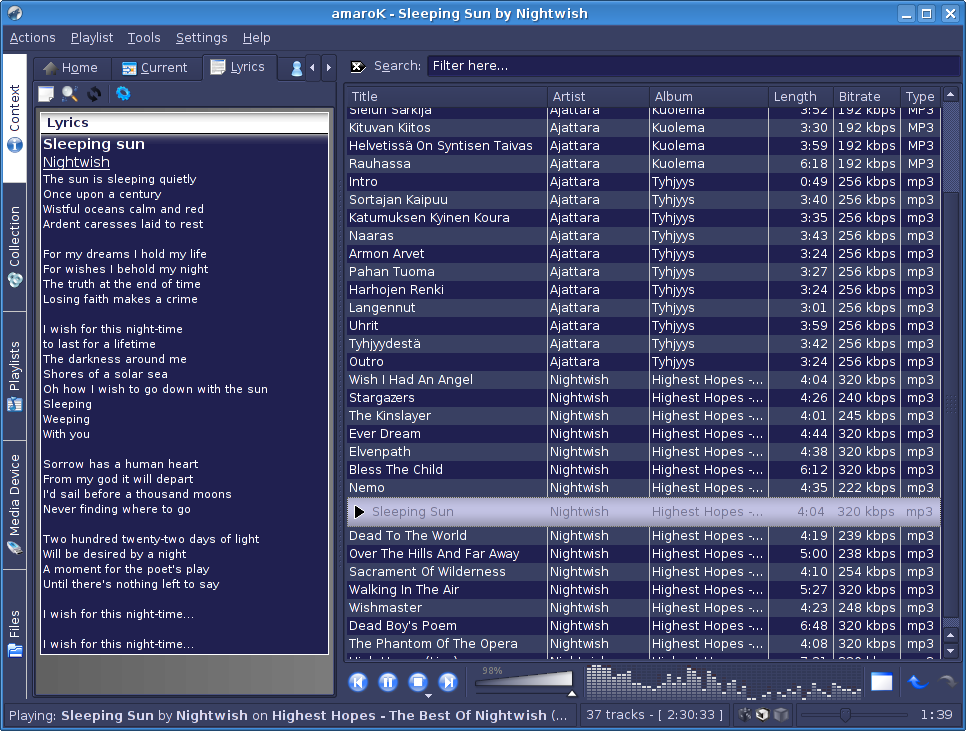Click the amaroK icon in title bar
Screen dimensions: 966x731
pyautogui.click(x=15, y=13)
